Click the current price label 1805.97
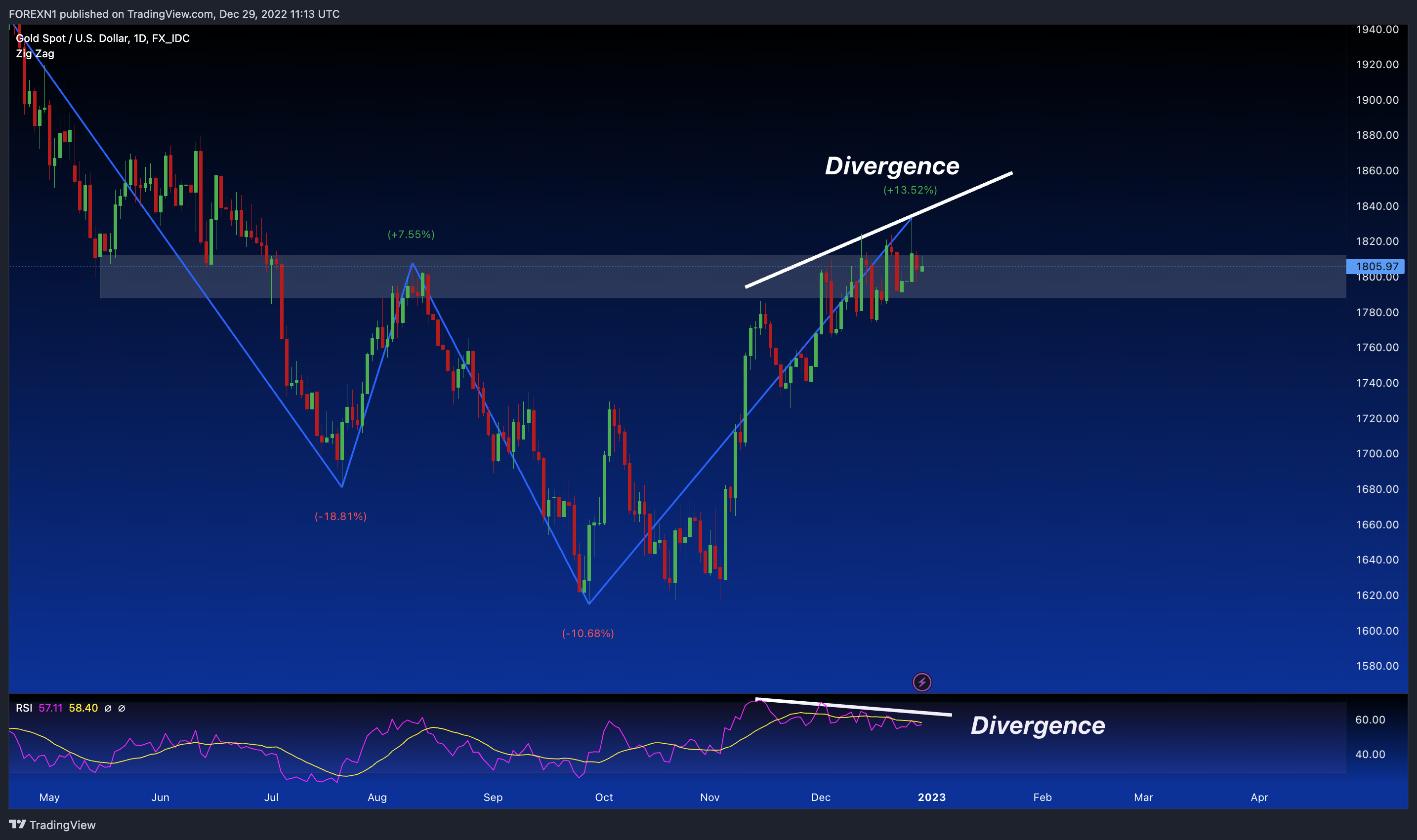 [1376, 266]
